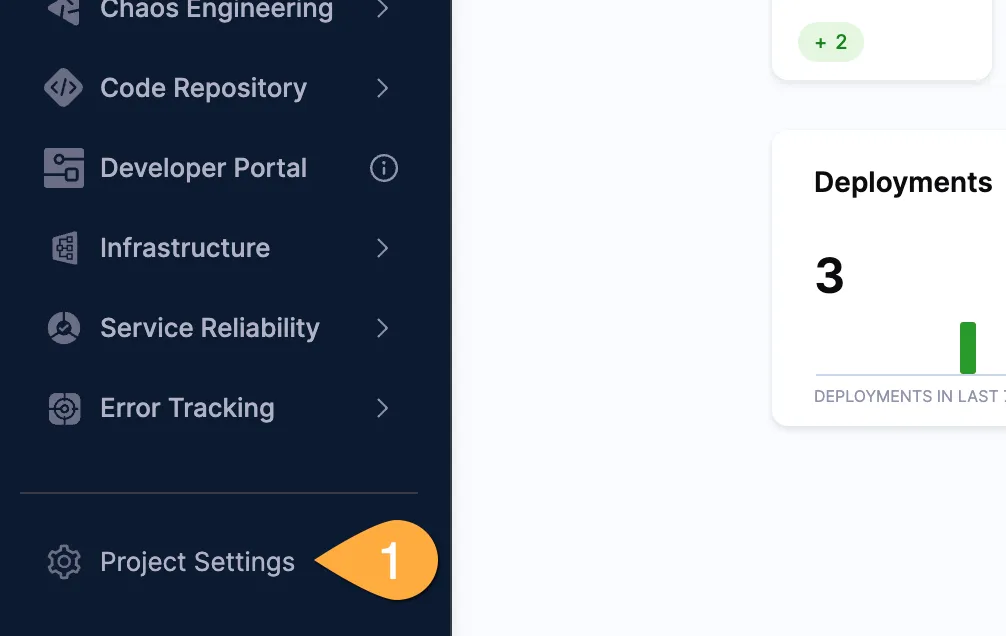This screenshot has height=636, width=1006.
Task: Click the green "+ 2" badge
Action: coord(831,42)
